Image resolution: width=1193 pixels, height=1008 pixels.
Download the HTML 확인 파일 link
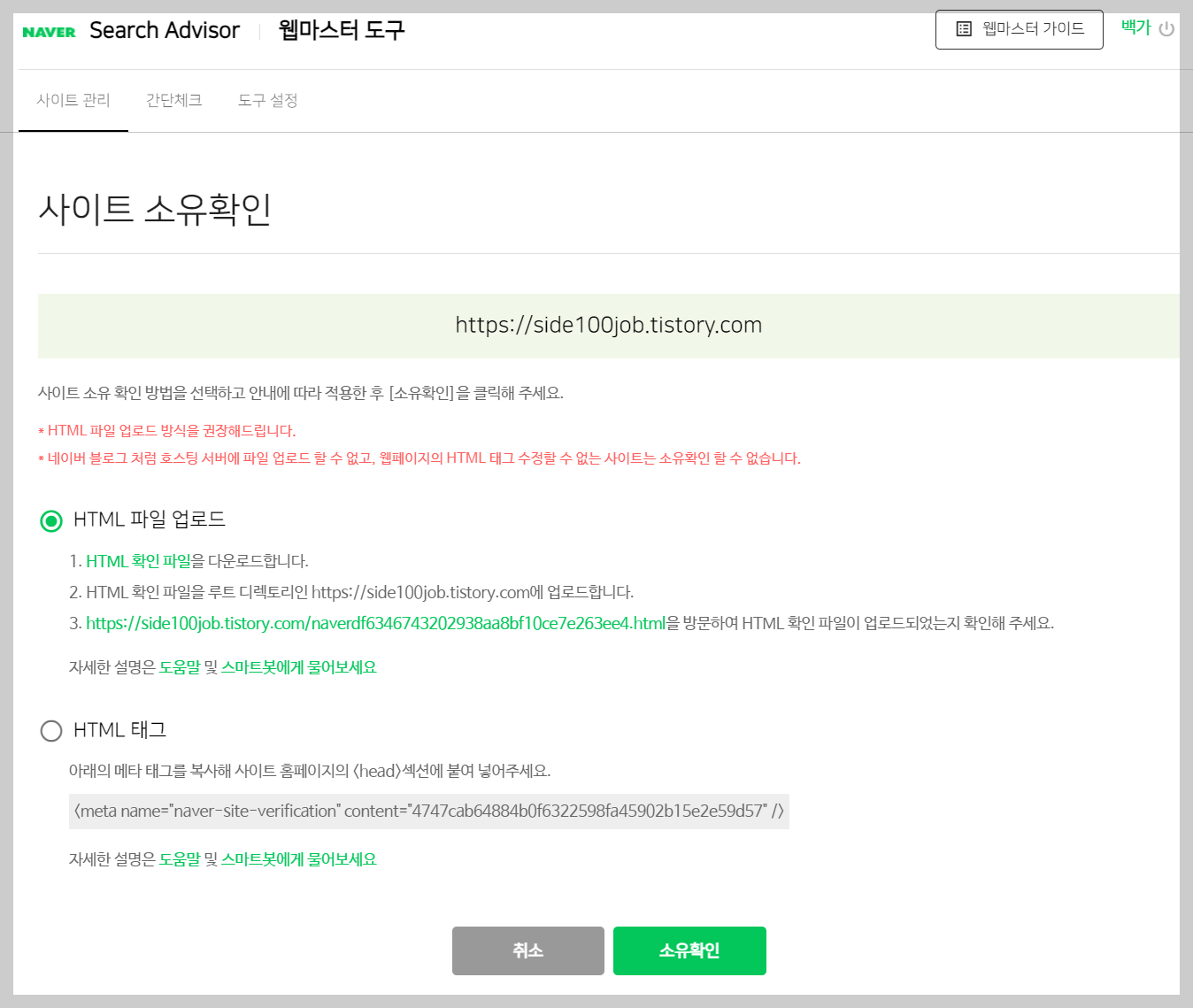coord(139,561)
